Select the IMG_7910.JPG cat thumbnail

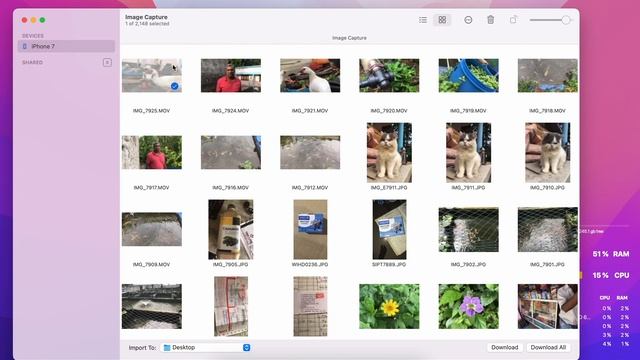[548, 153]
